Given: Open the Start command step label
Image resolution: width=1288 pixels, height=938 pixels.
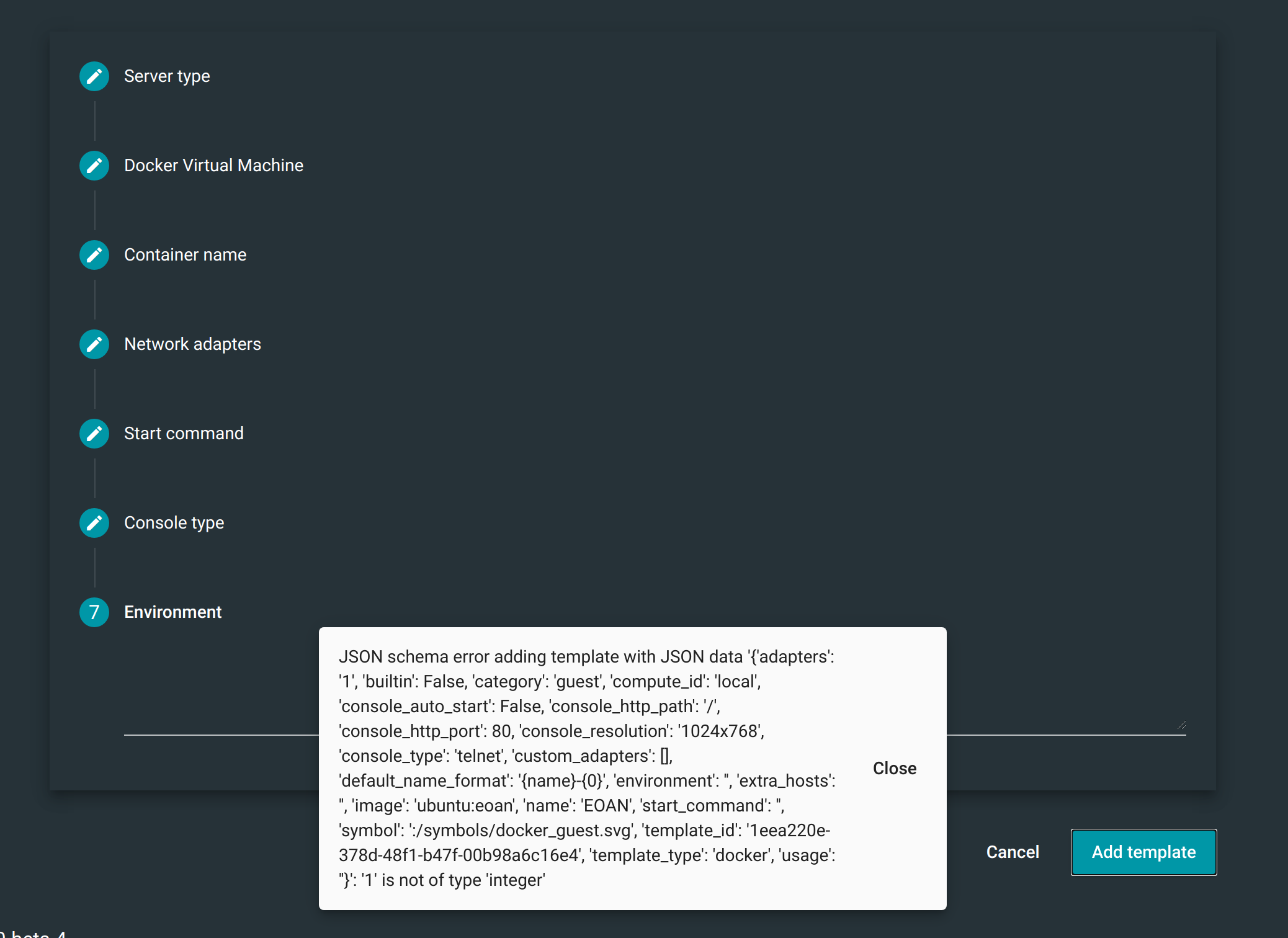Looking at the screenshot, I should (x=184, y=433).
